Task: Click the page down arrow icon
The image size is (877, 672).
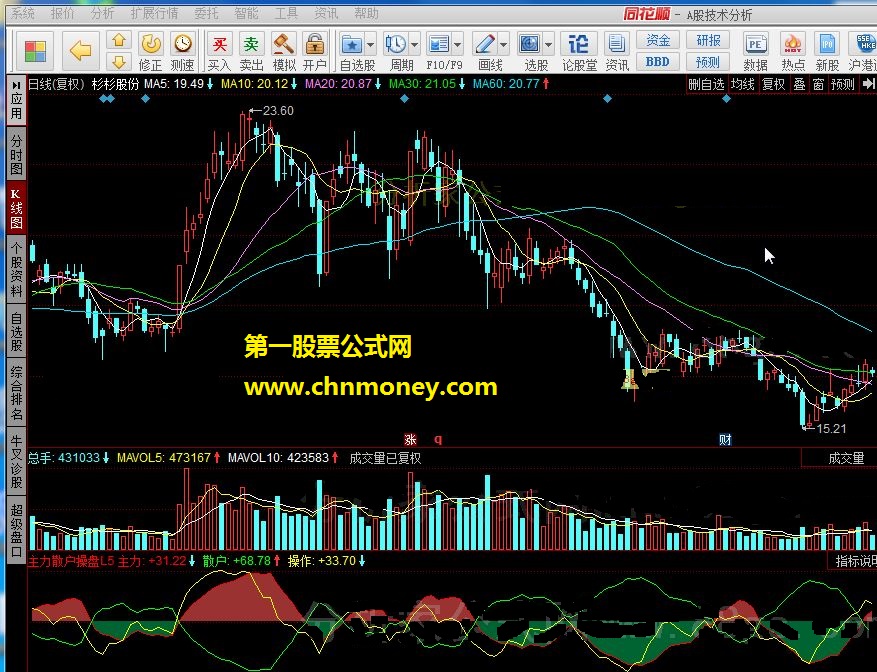Action: coord(119,62)
